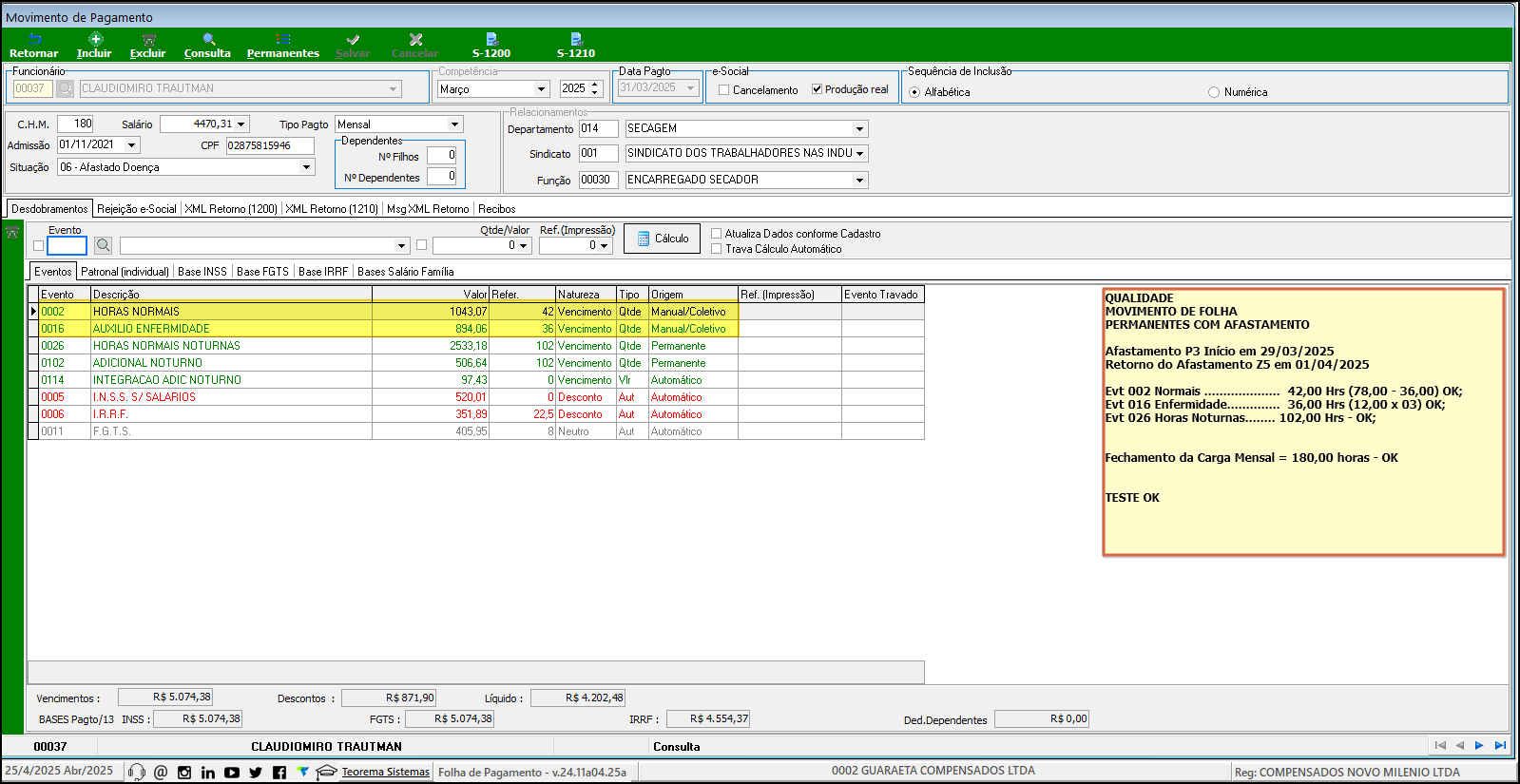This screenshot has width=1520, height=784.
Task: Switch to XML Retorno (1210) tab
Action: point(332,209)
